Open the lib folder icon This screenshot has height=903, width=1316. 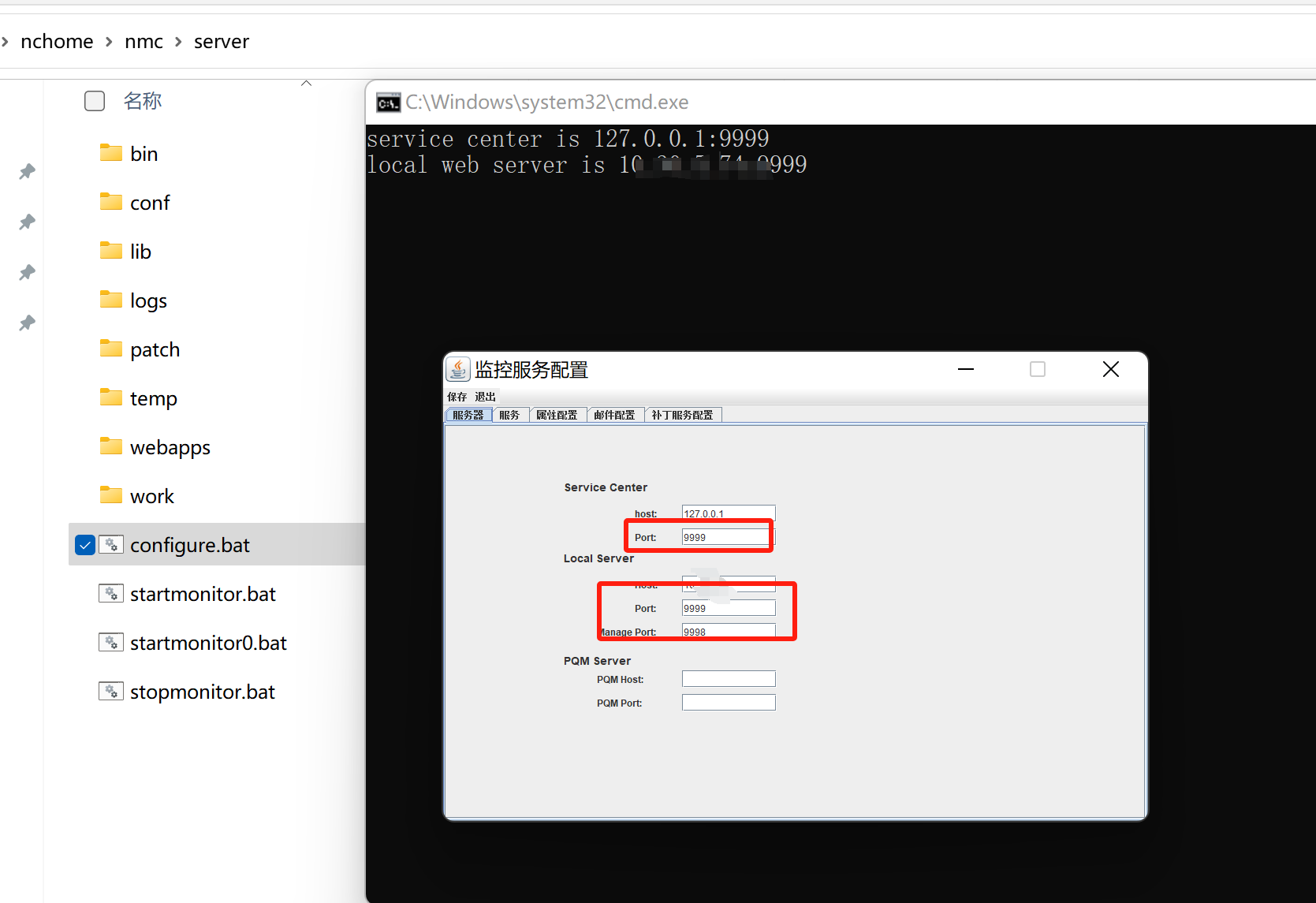111,251
